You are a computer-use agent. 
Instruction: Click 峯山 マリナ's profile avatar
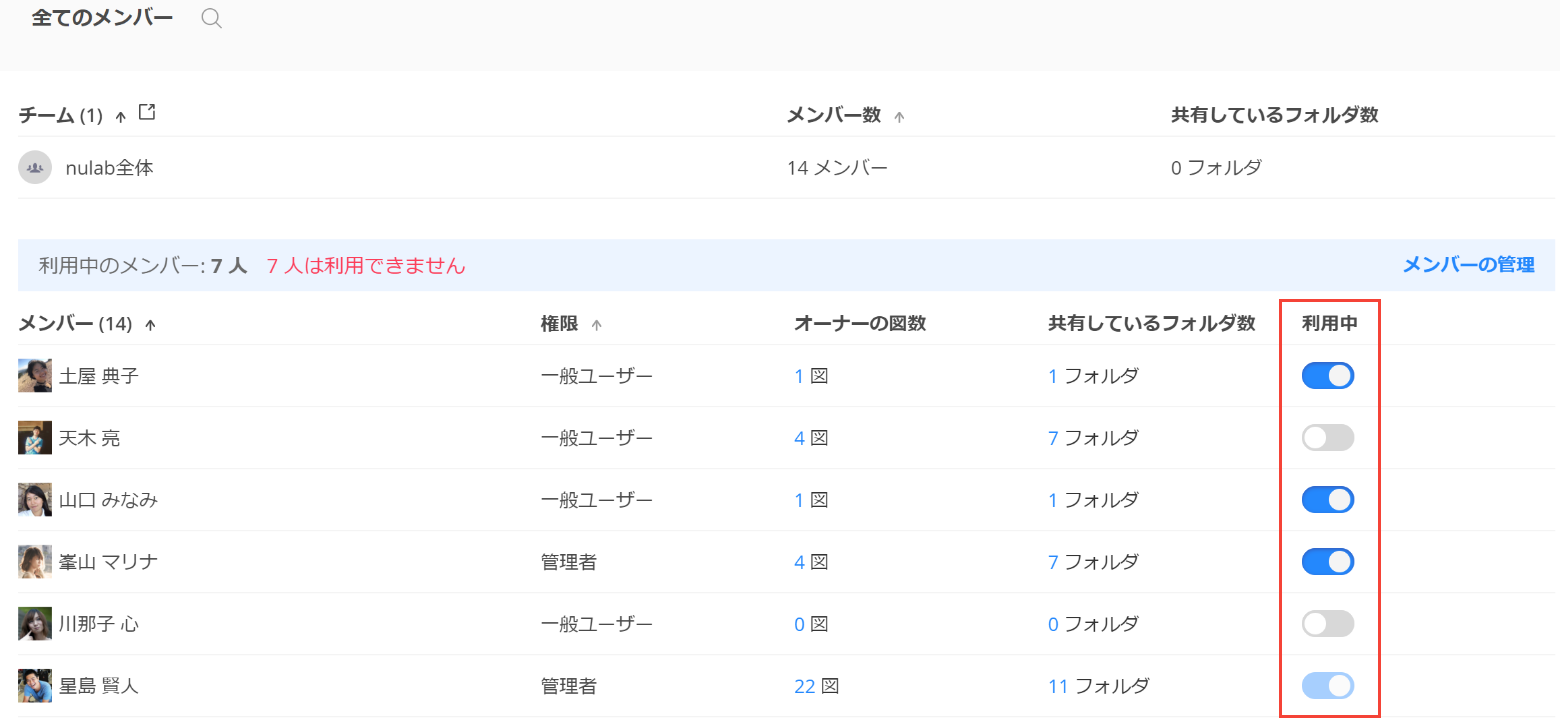pos(35,562)
